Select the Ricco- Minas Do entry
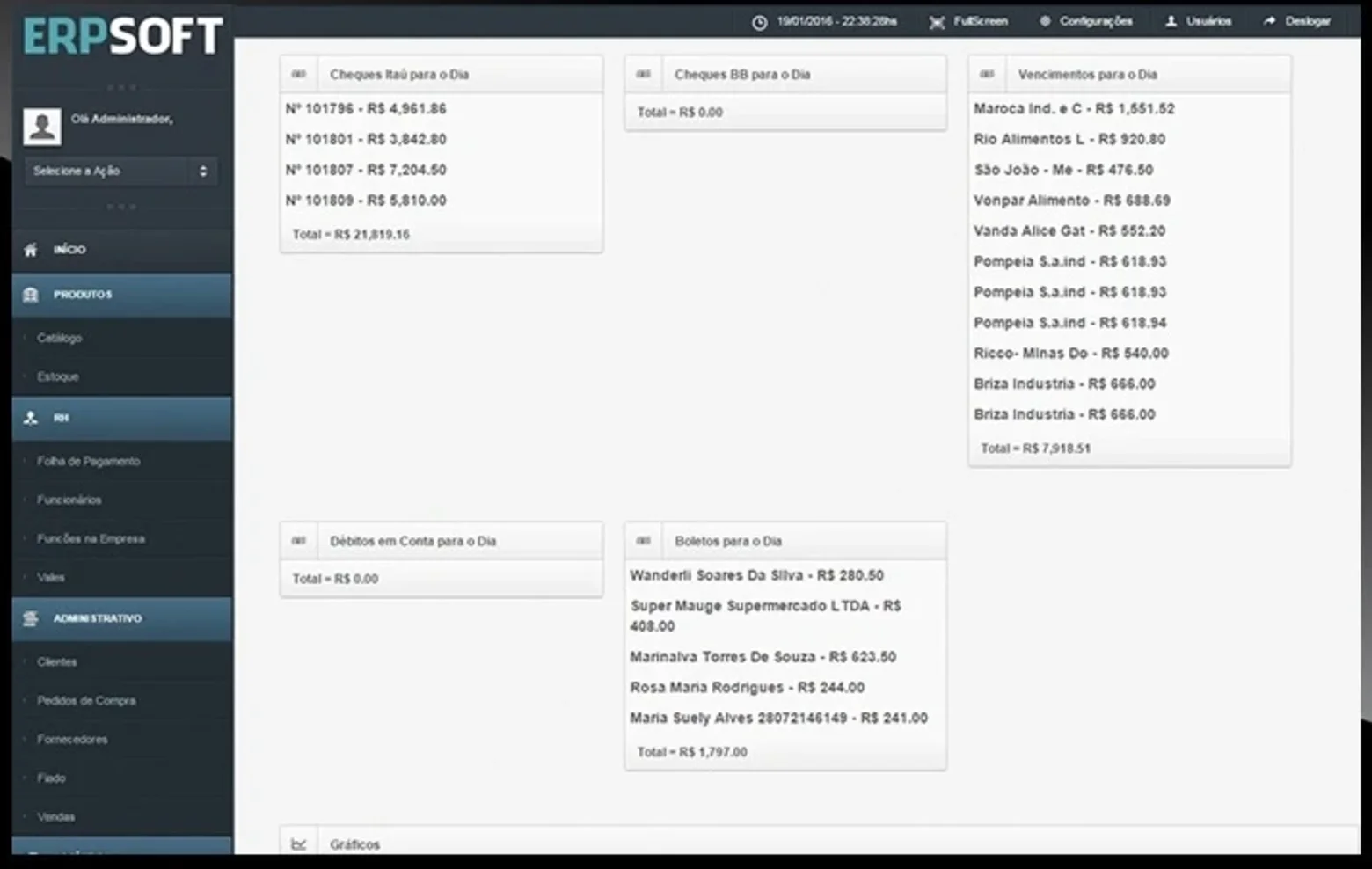The width and height of the screenshot is (1372, 869). click(1071, 354)
